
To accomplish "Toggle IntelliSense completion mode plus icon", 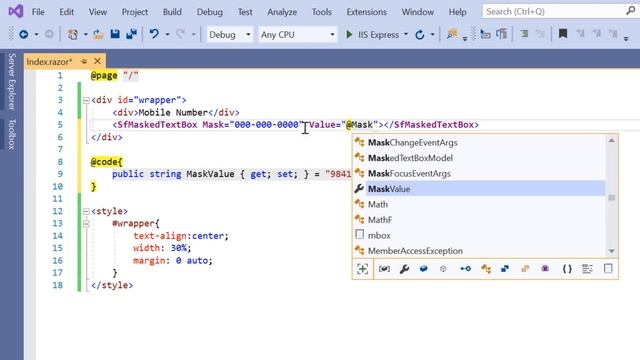I will click(x=362, y=269).
